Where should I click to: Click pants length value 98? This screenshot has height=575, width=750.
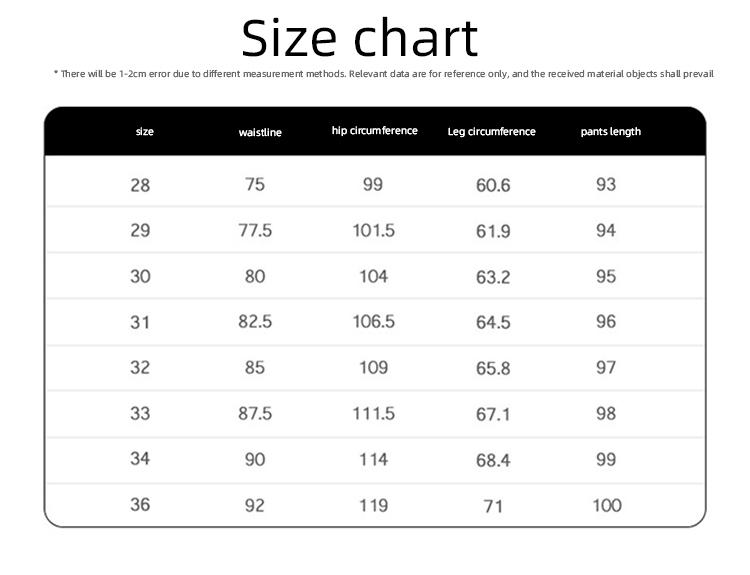[x=606, y=413]
